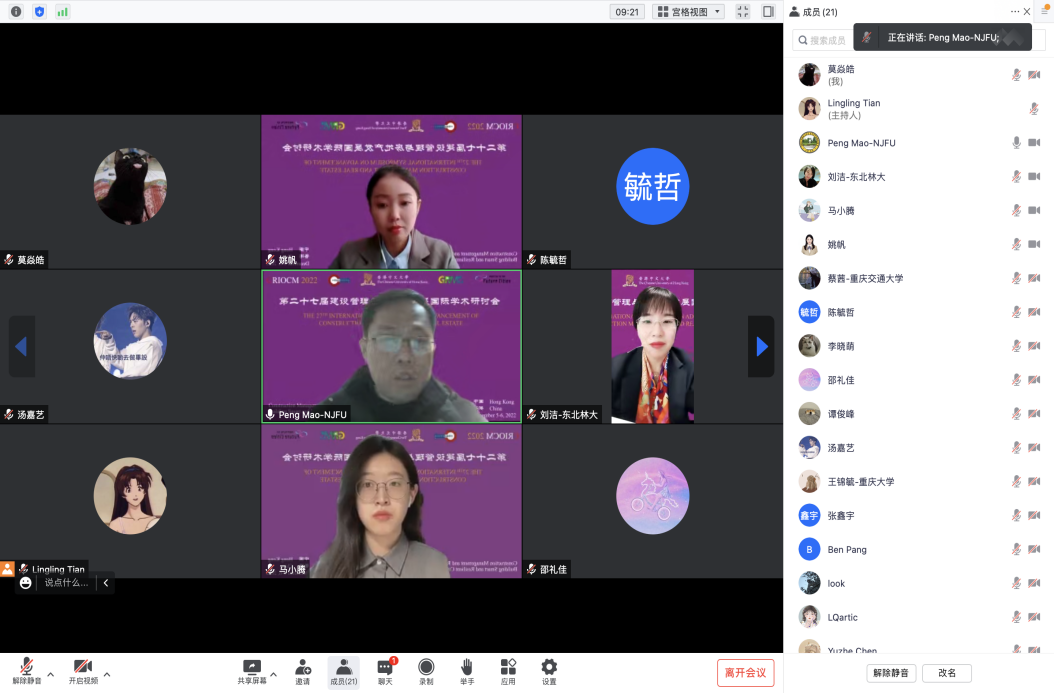
Task: Open the 宫格视图 view layout dropdown
Action: coord(688,12)
